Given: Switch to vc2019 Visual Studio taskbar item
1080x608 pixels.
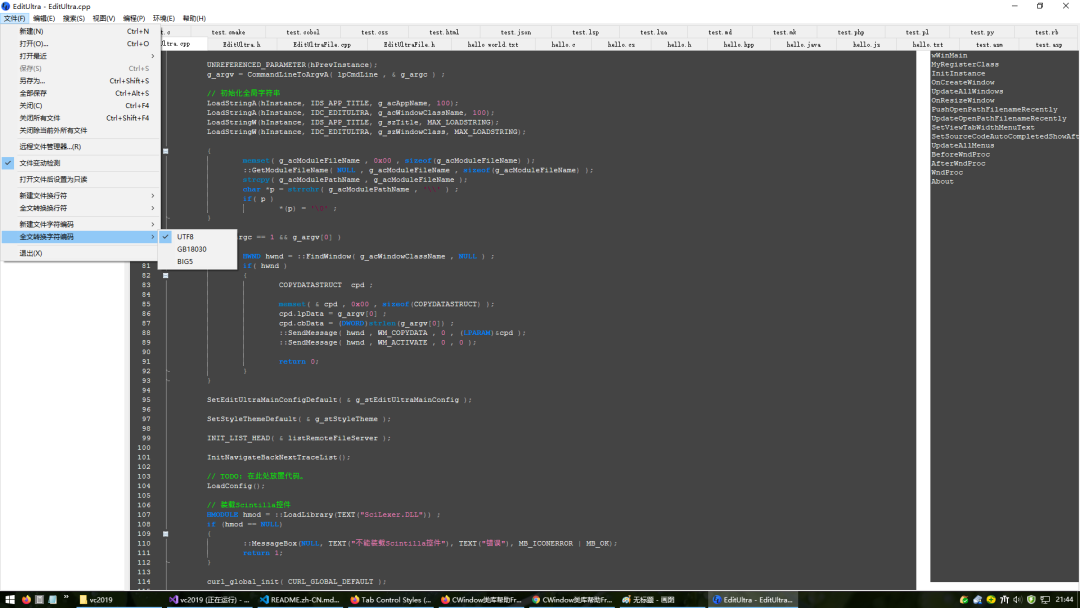Looking at the screenshot, I should point(209,600).
